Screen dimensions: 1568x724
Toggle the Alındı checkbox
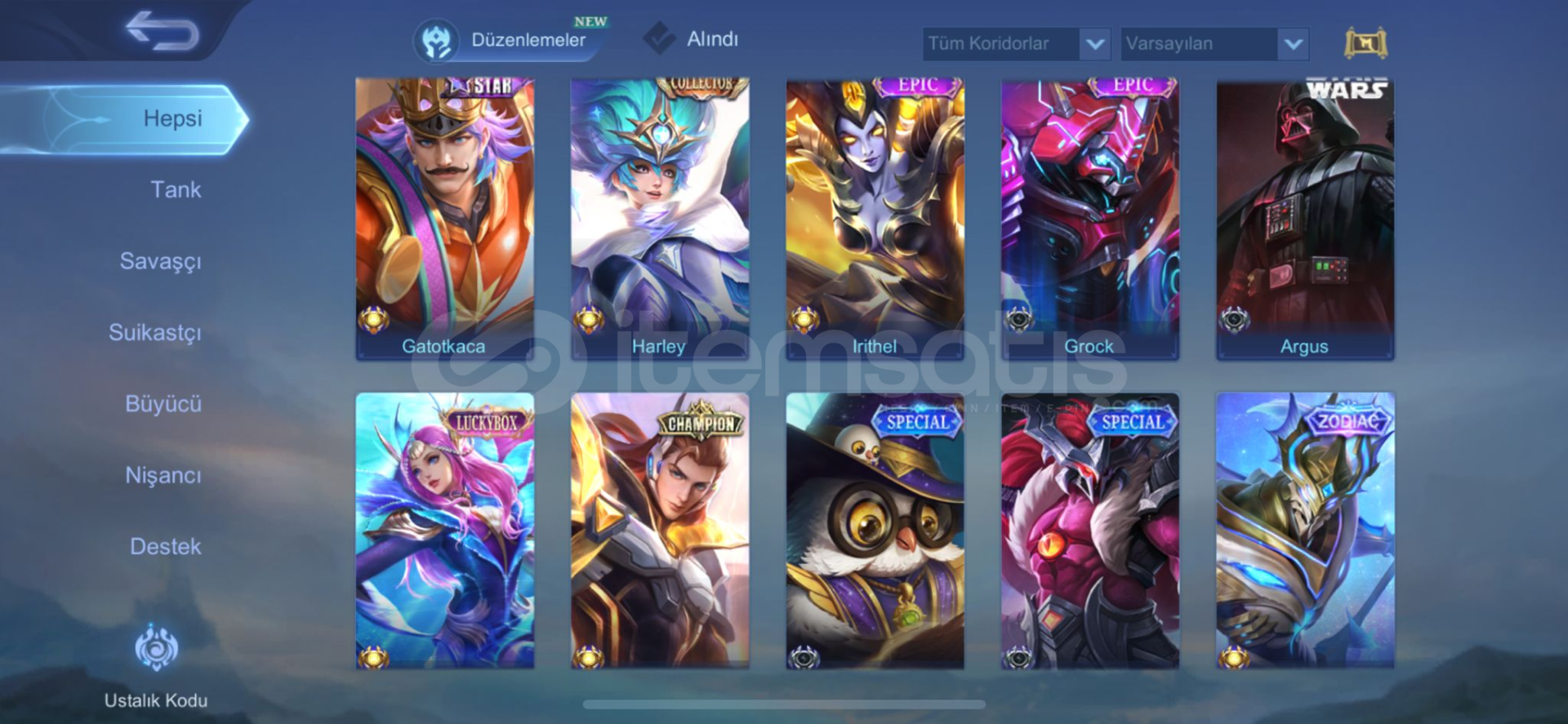(x=659, y=38)
